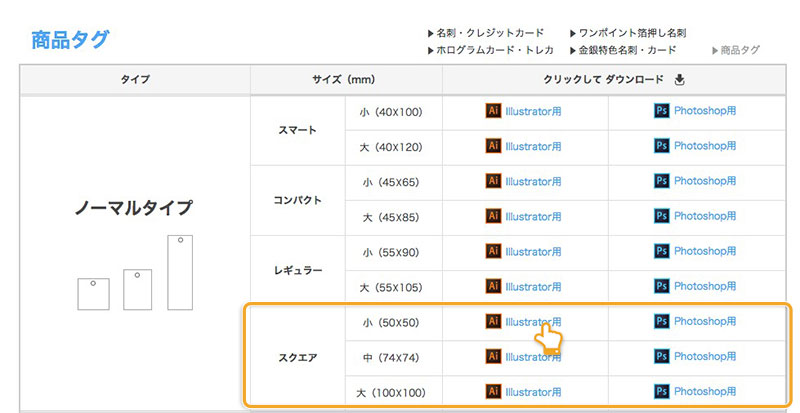Download Photoshop用 template for 小(40X100)
The image size is (800, 413).
point(705,111)
